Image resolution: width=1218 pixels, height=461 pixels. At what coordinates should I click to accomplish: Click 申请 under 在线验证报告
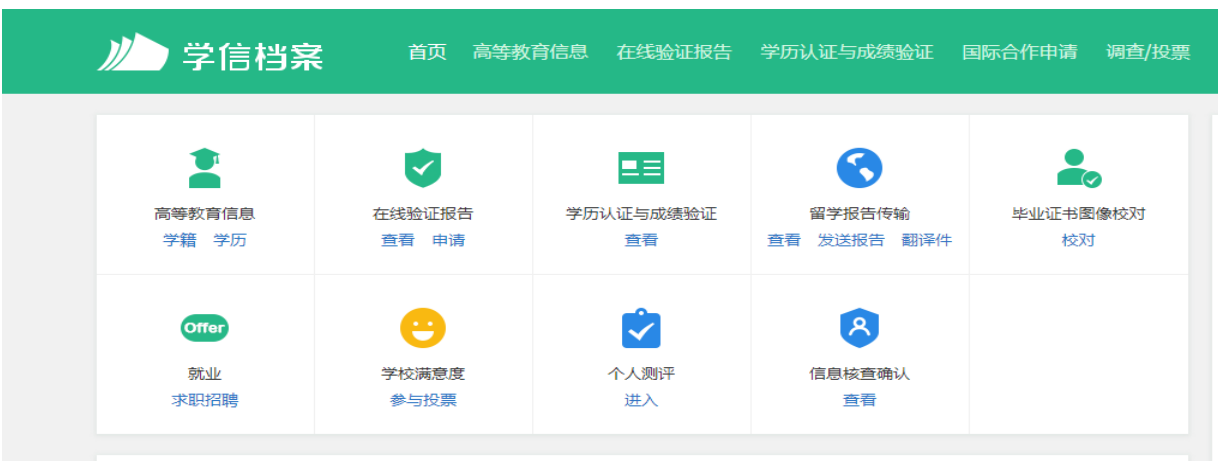[x=448, y=240]
